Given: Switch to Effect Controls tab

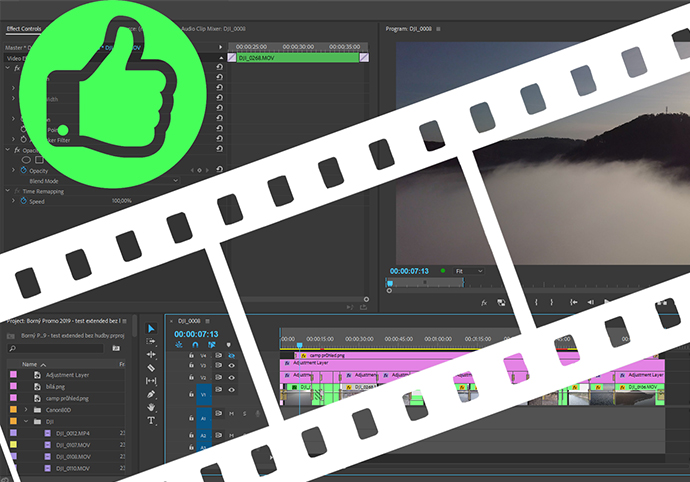Looking at the screenshot, I should [x=24, y=29].
